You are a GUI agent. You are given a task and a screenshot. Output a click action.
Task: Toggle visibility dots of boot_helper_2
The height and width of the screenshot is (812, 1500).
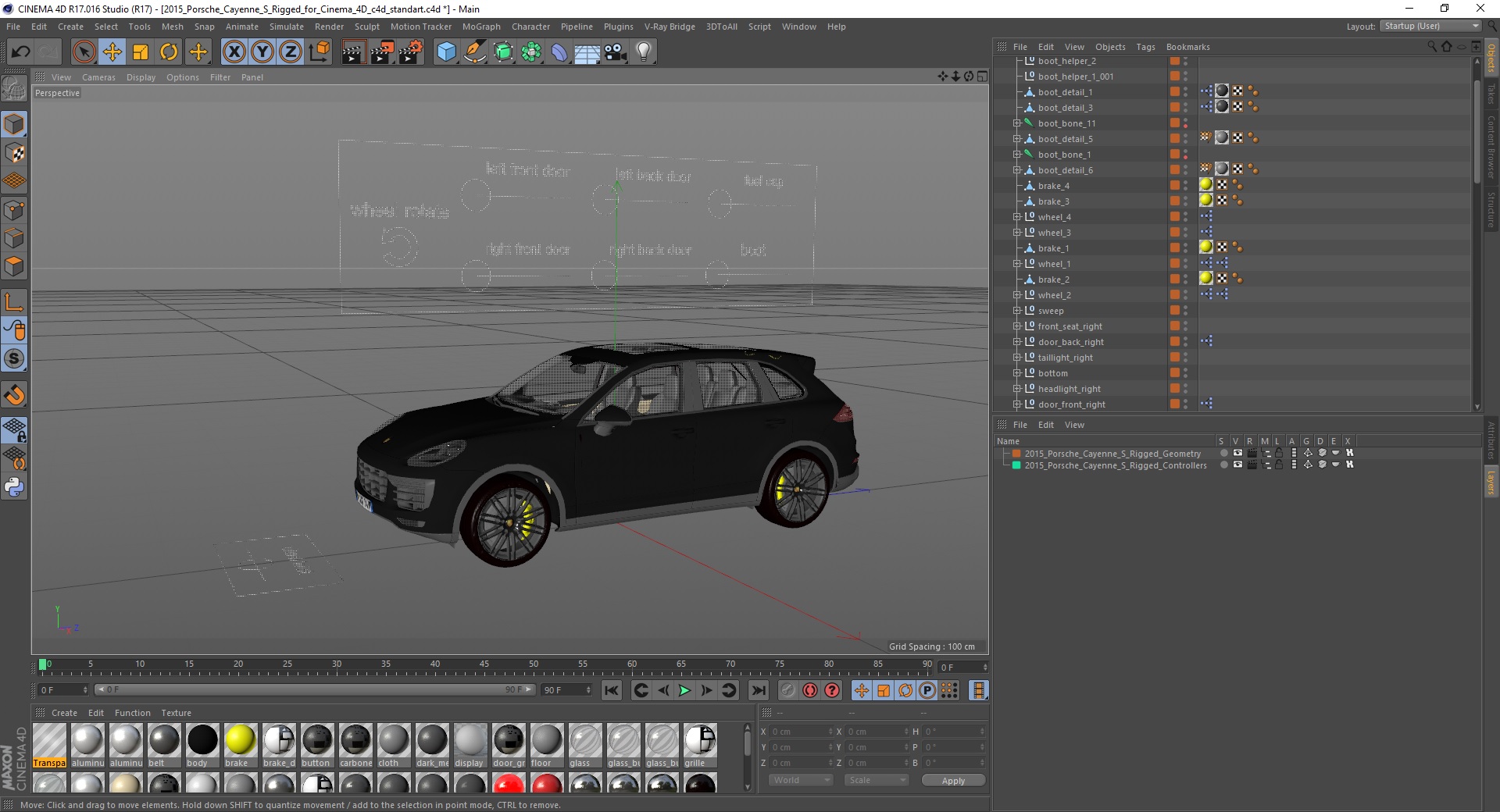point(1185,61)
